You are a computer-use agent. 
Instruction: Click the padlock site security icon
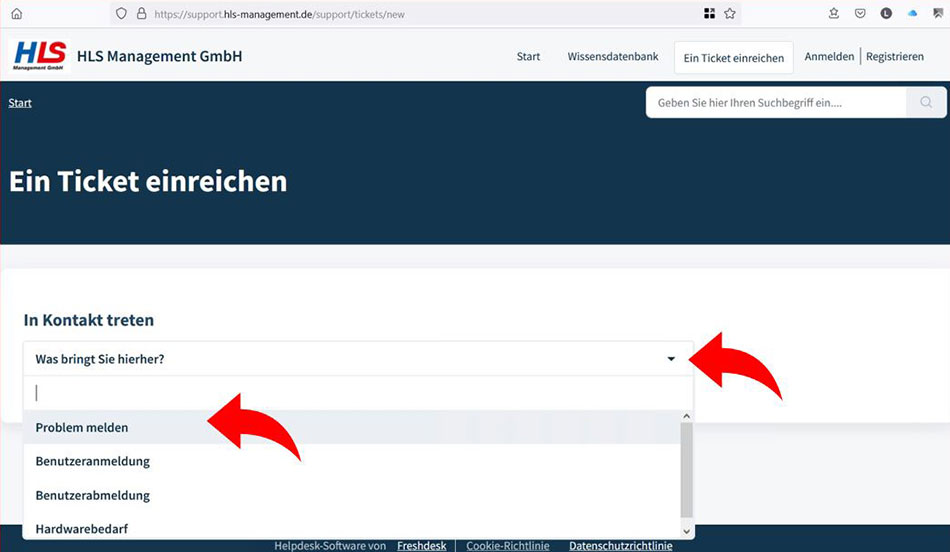[140, 14]
